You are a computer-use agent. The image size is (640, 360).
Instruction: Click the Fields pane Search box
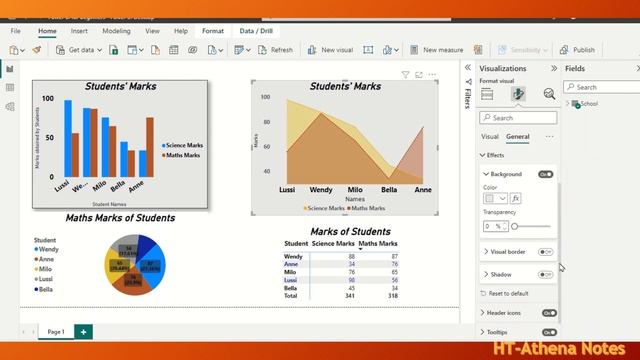tap(602, 87)
